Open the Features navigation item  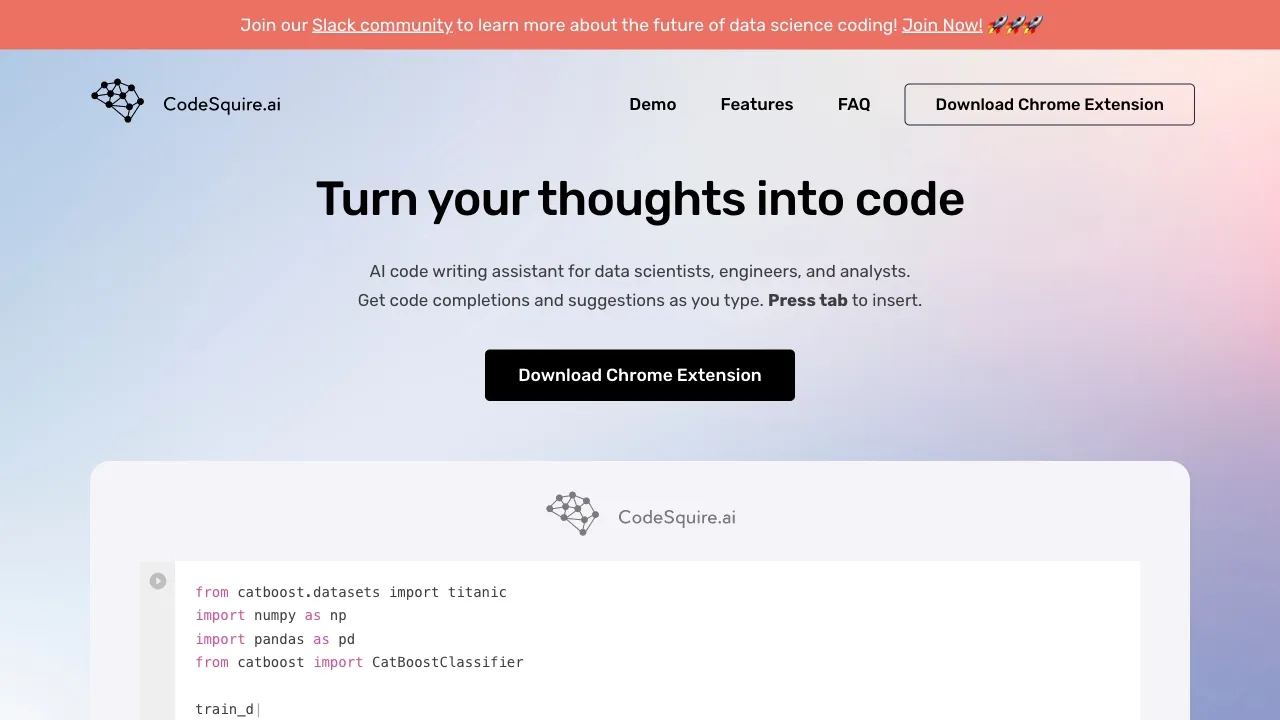pos(756,104)
